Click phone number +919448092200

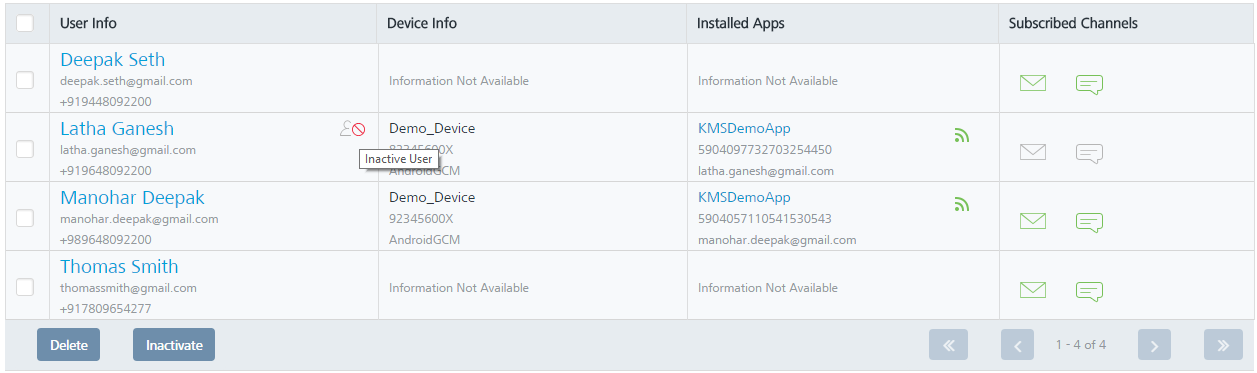point(106,102)
